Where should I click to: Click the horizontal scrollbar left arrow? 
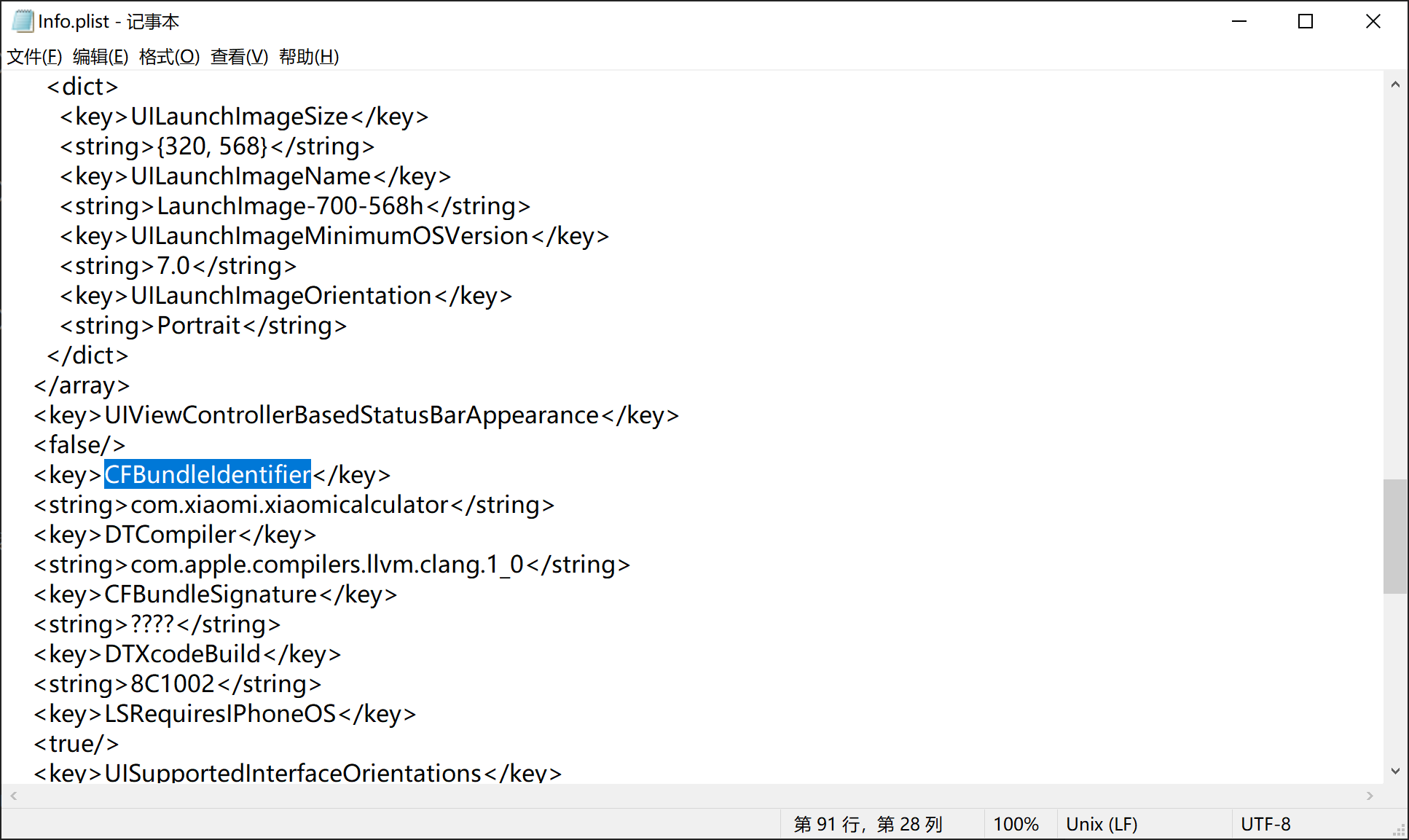pos(14,796)
